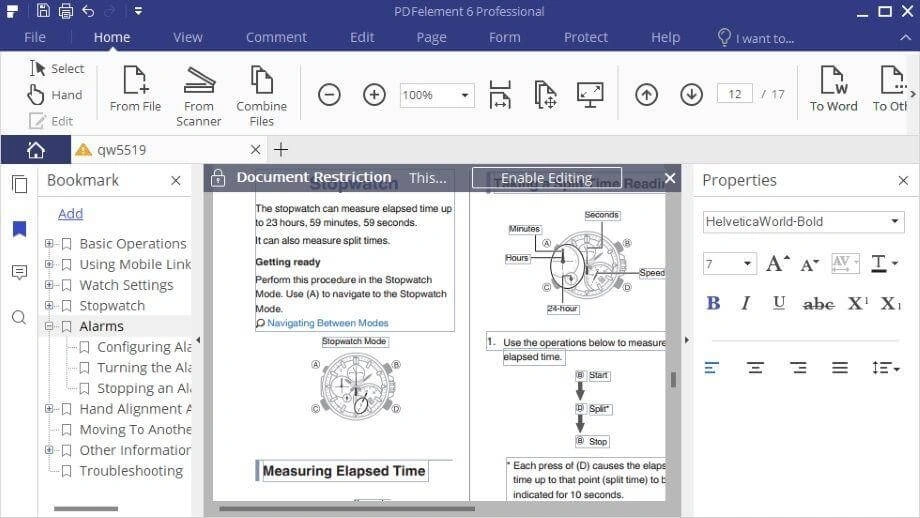Close the Bookmark panel

coord(175,181)
